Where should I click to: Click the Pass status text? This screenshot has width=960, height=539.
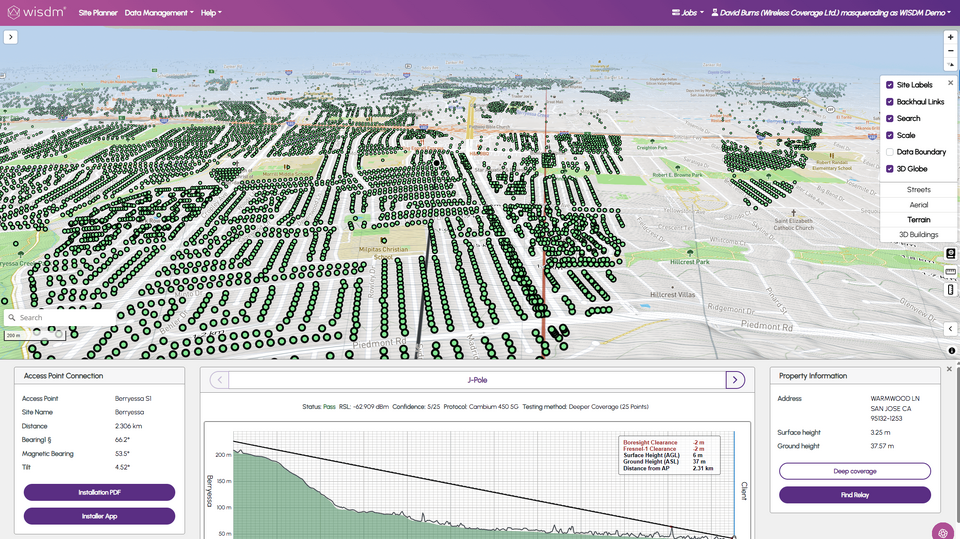(329, 407)
